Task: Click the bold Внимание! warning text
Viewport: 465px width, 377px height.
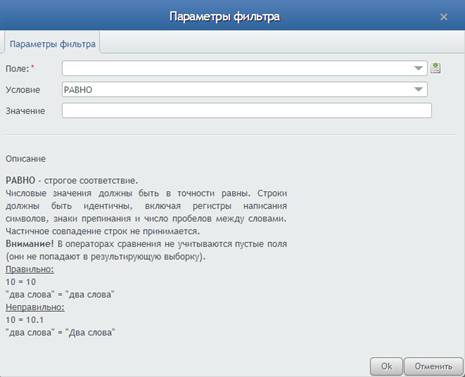Action: point(29,244)
